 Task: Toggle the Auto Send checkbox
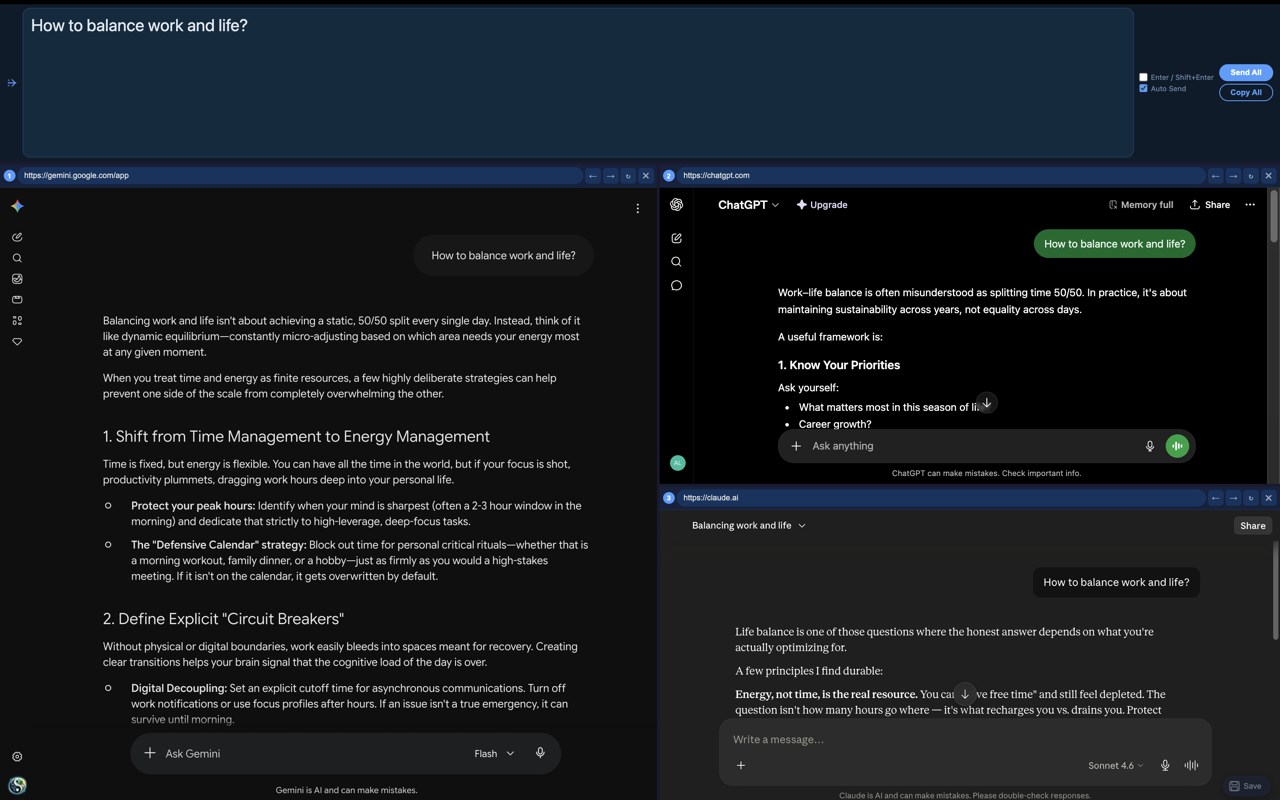[1143, 88]
